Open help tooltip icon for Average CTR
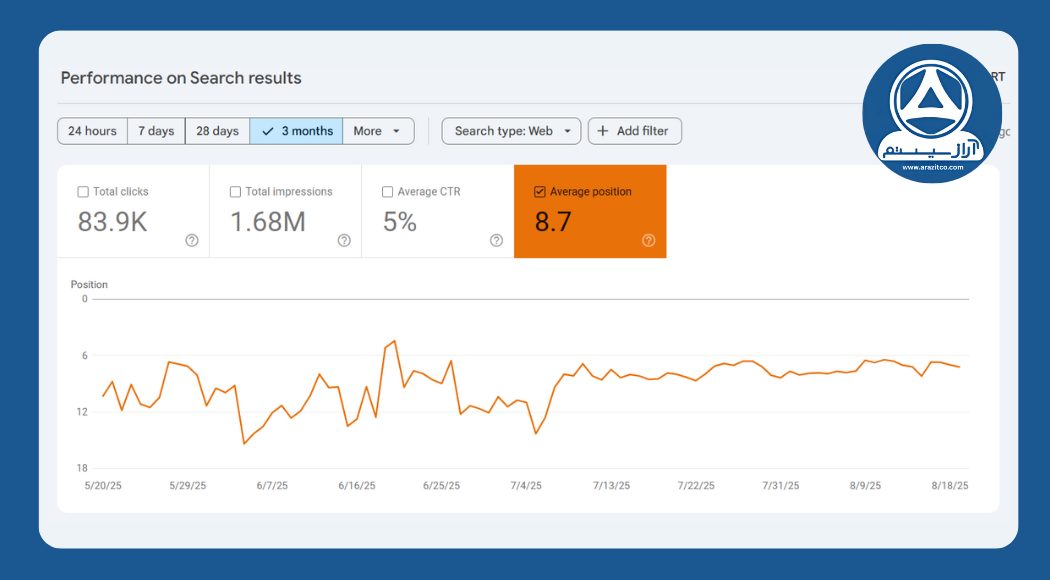This screenshot has width=1050, height=580. pos(496,240)
